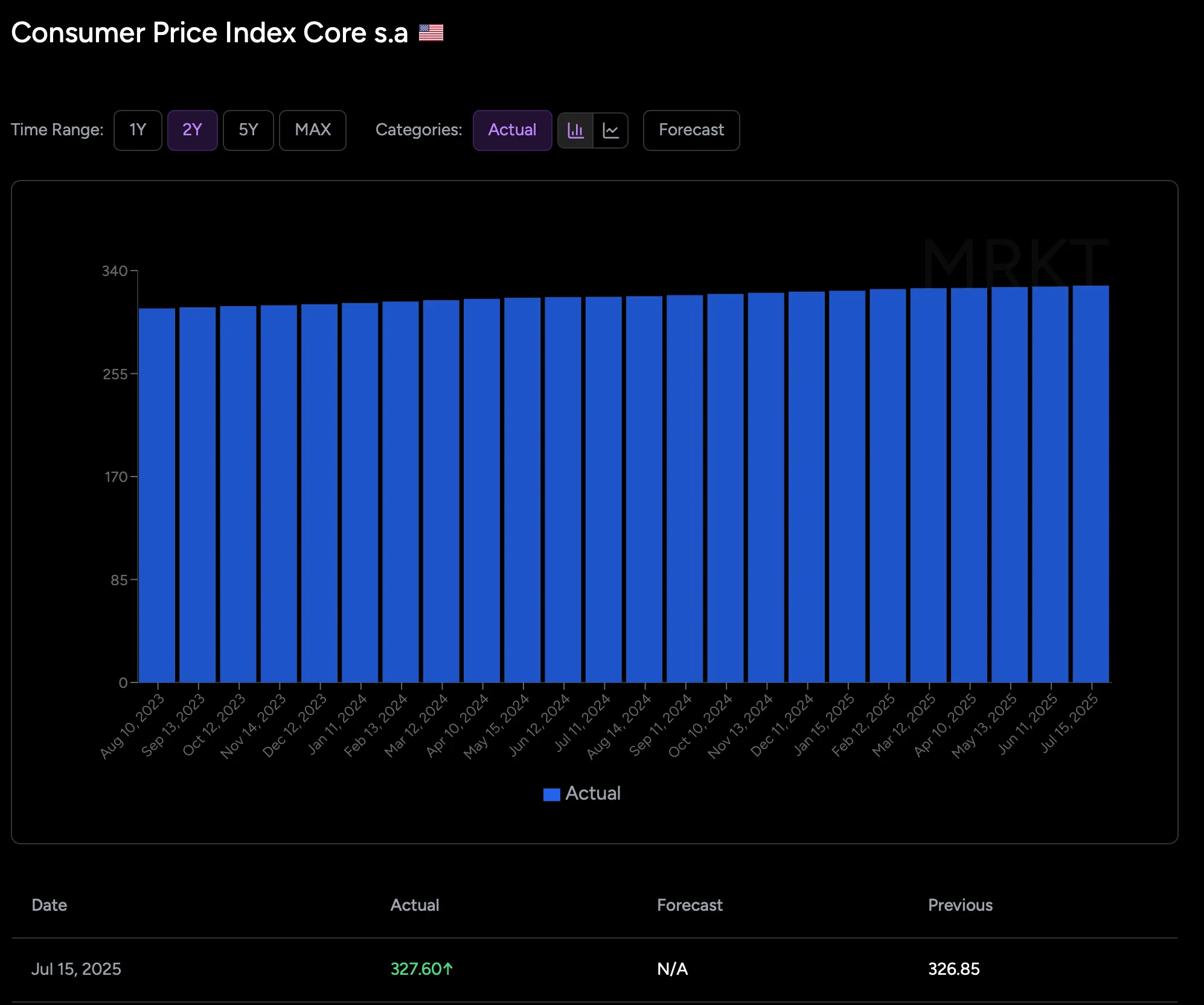Click the tallest bar on the far right

click(1090, 483)
